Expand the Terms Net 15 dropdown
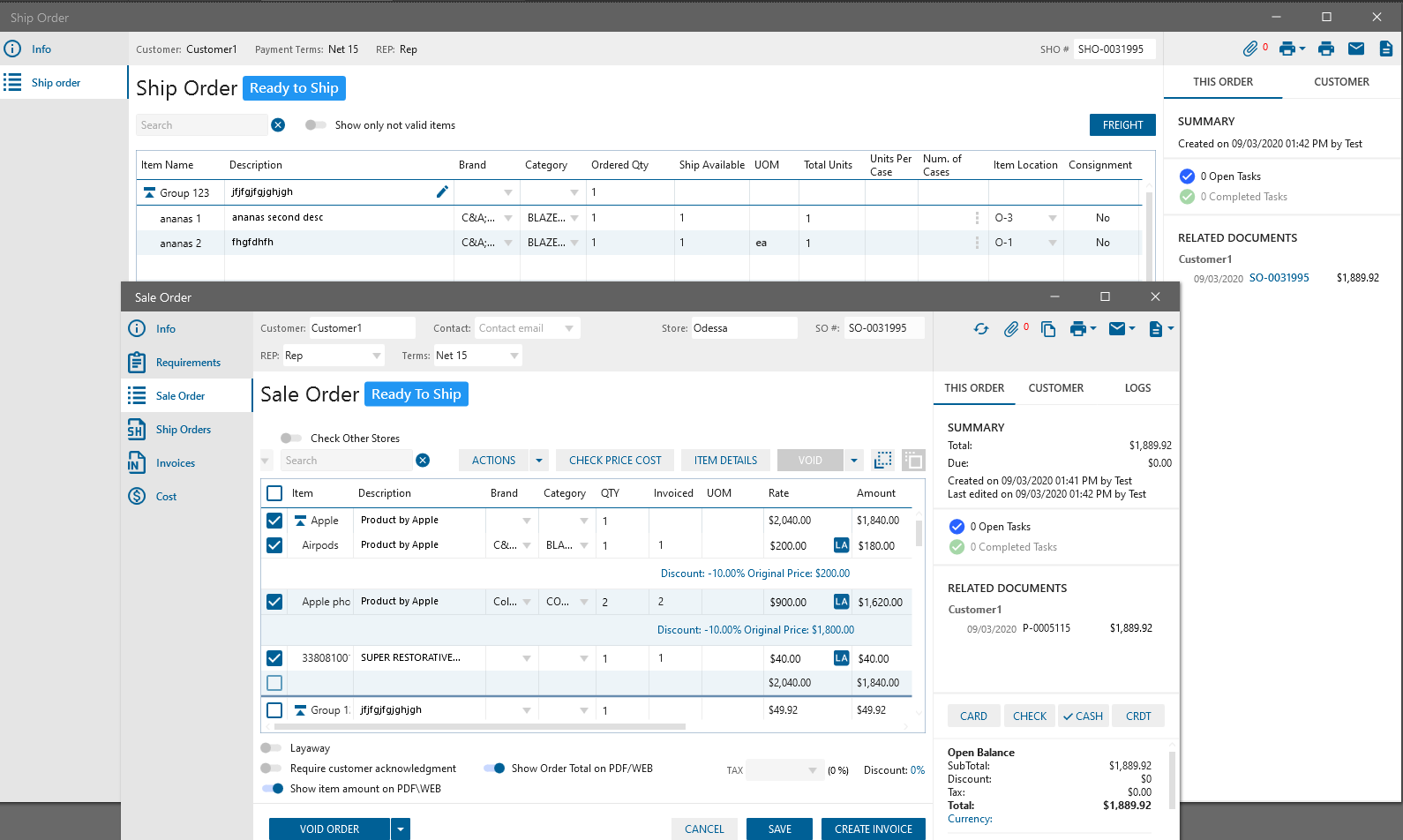This screenshot has width=1403, height=840. [514, 356]
